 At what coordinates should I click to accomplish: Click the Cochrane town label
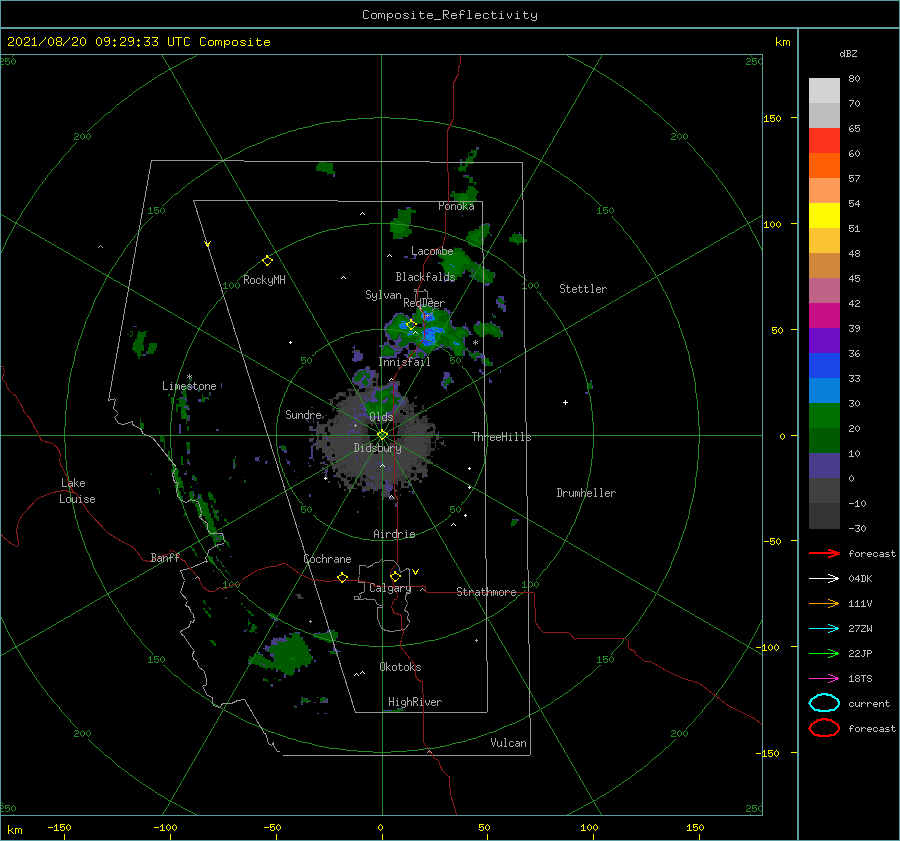click(x=327, y=559)
